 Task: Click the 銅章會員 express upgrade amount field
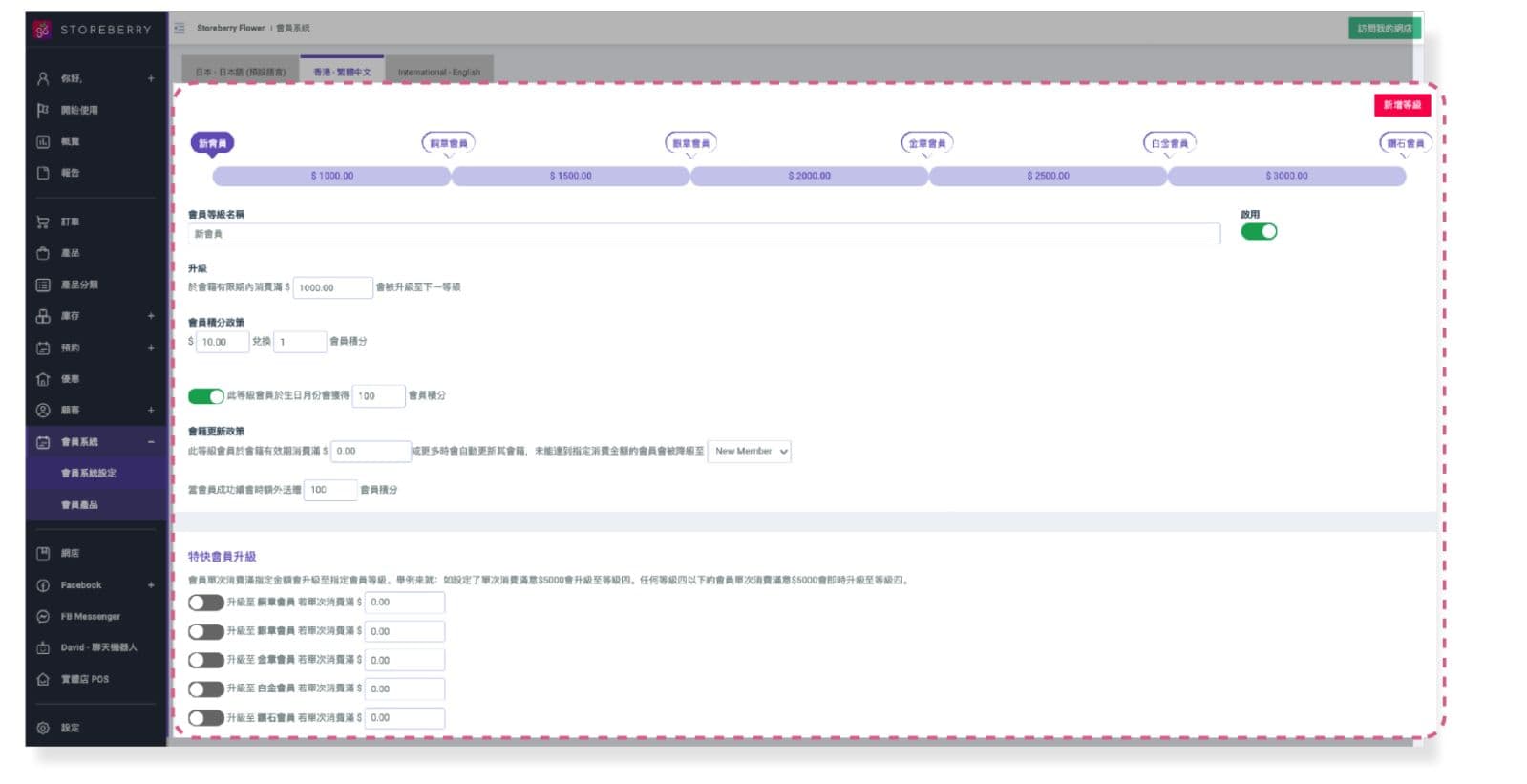(405, 603)
